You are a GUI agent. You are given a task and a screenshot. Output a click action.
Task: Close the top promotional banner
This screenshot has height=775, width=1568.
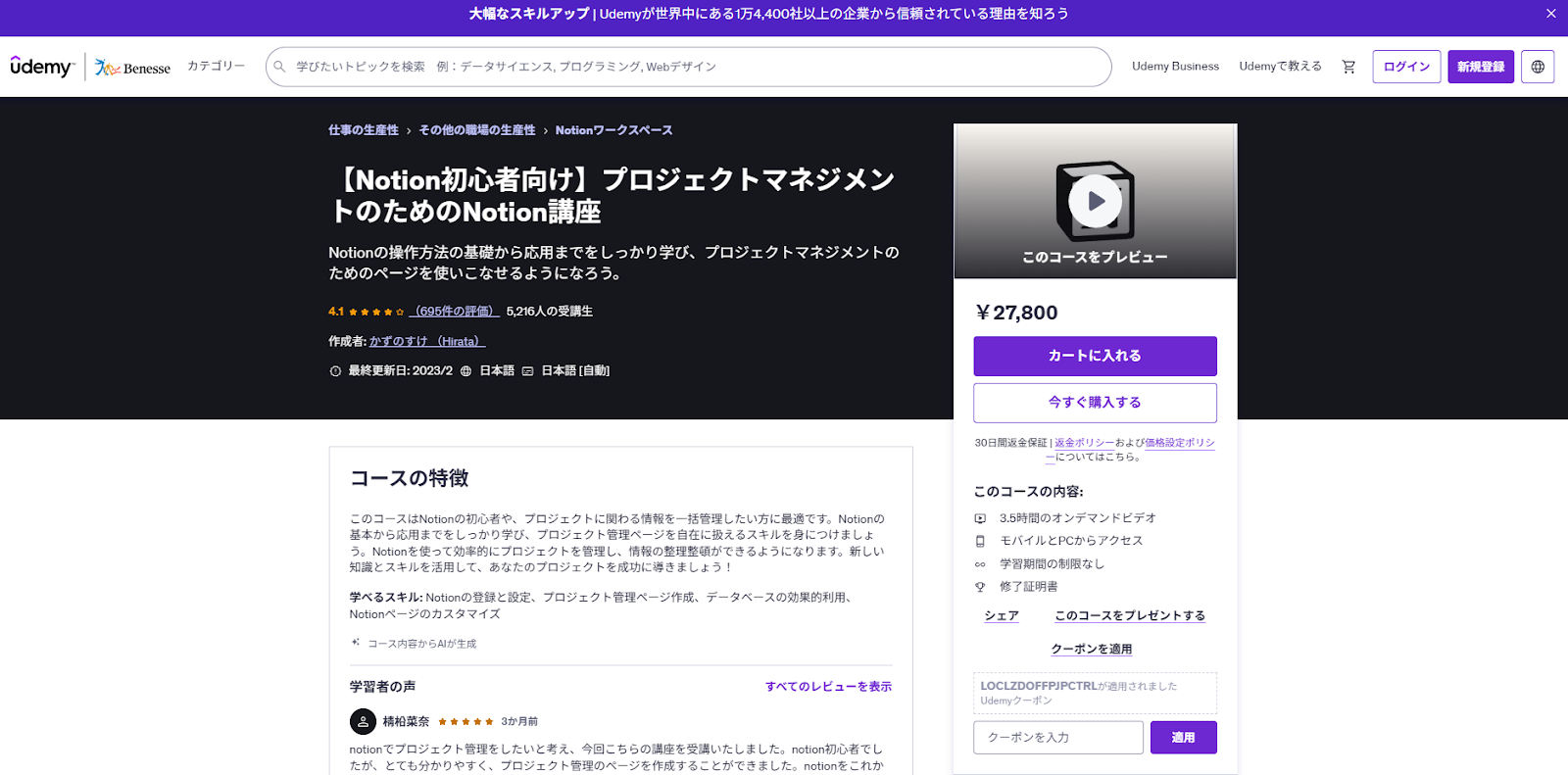point(1550,14)
